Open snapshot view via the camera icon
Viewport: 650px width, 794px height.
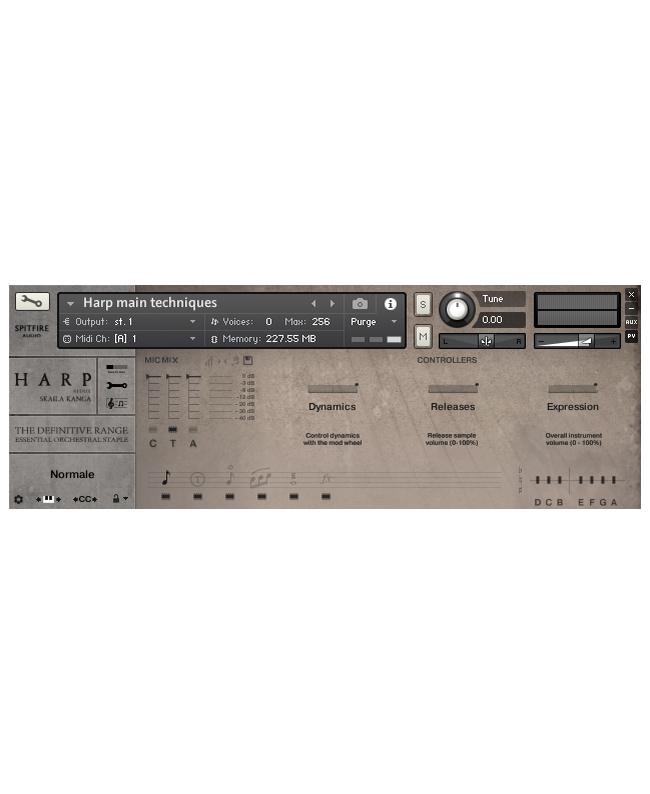(x=360, y=303)
